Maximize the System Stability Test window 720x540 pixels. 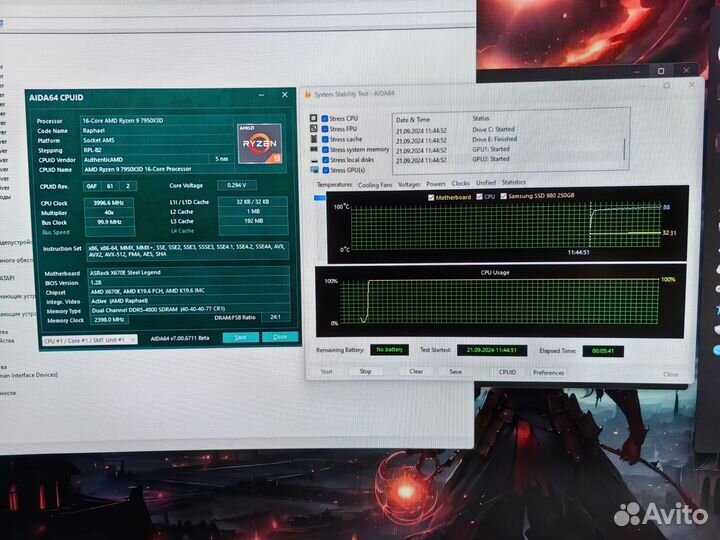666,85
